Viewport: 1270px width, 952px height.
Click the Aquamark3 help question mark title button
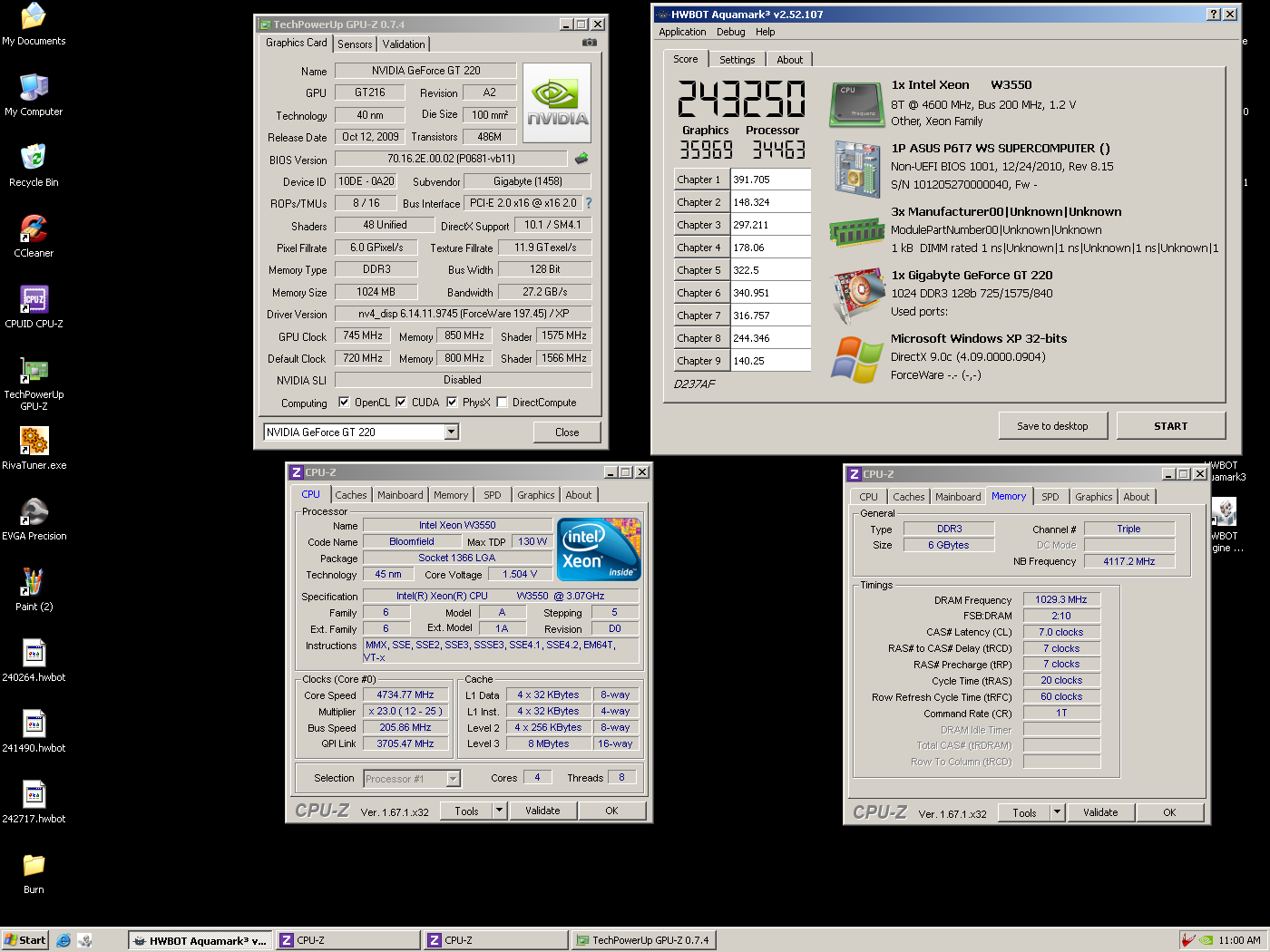[1214, 15]
